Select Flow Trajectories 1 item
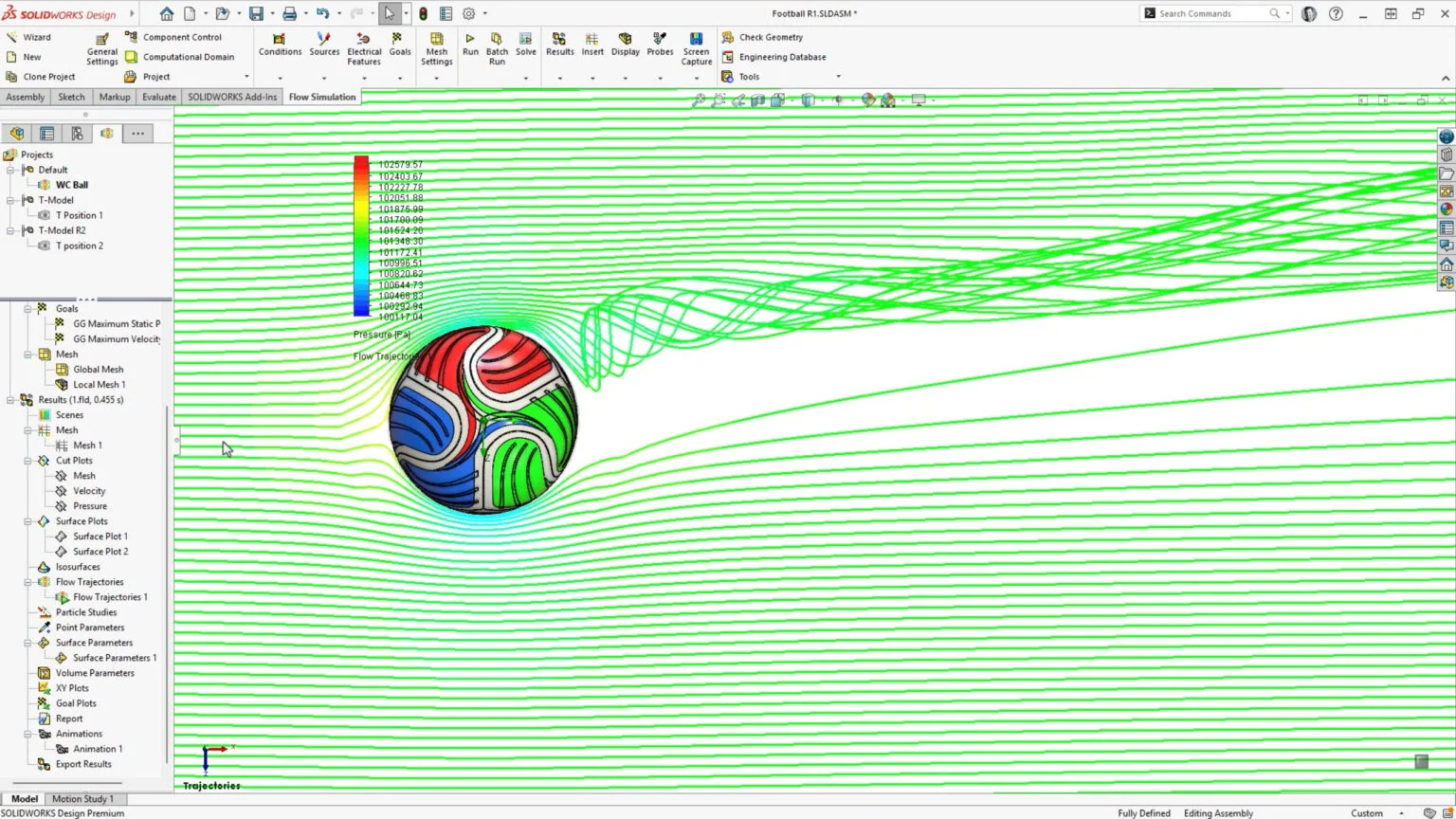The height and width of the screenshot is (819, 1456). click(x=102, y=597)
